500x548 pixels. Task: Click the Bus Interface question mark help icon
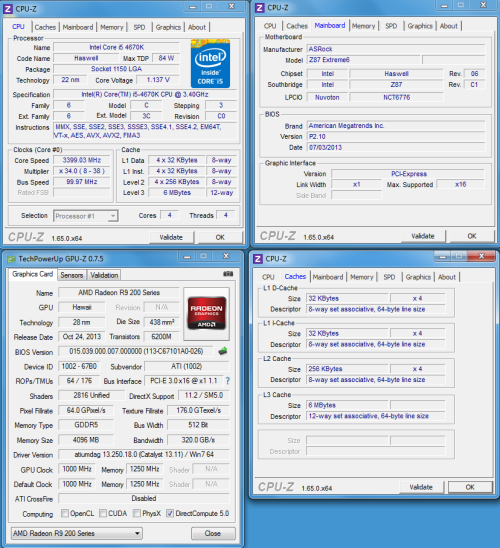click(228, 381)
